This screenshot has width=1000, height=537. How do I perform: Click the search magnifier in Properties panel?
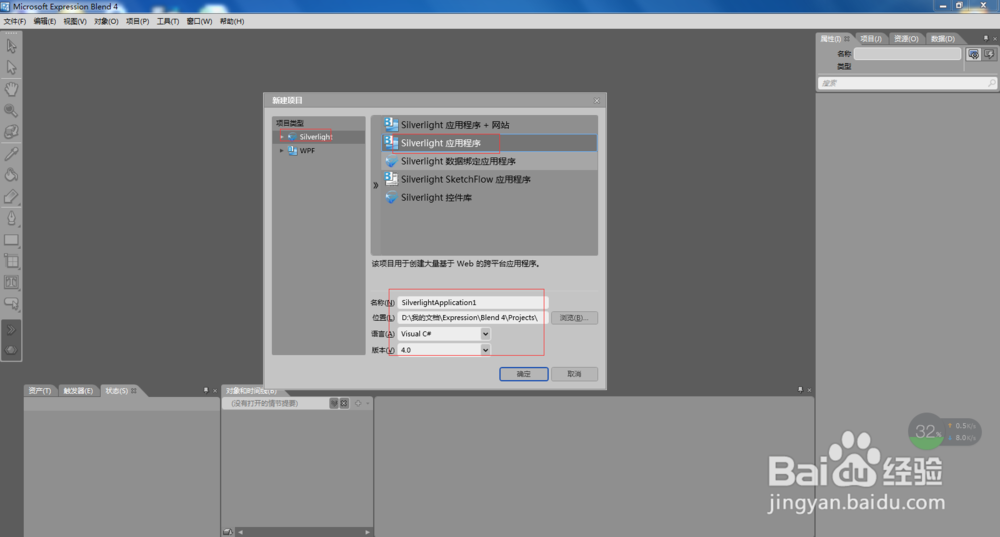coord(991,83)
